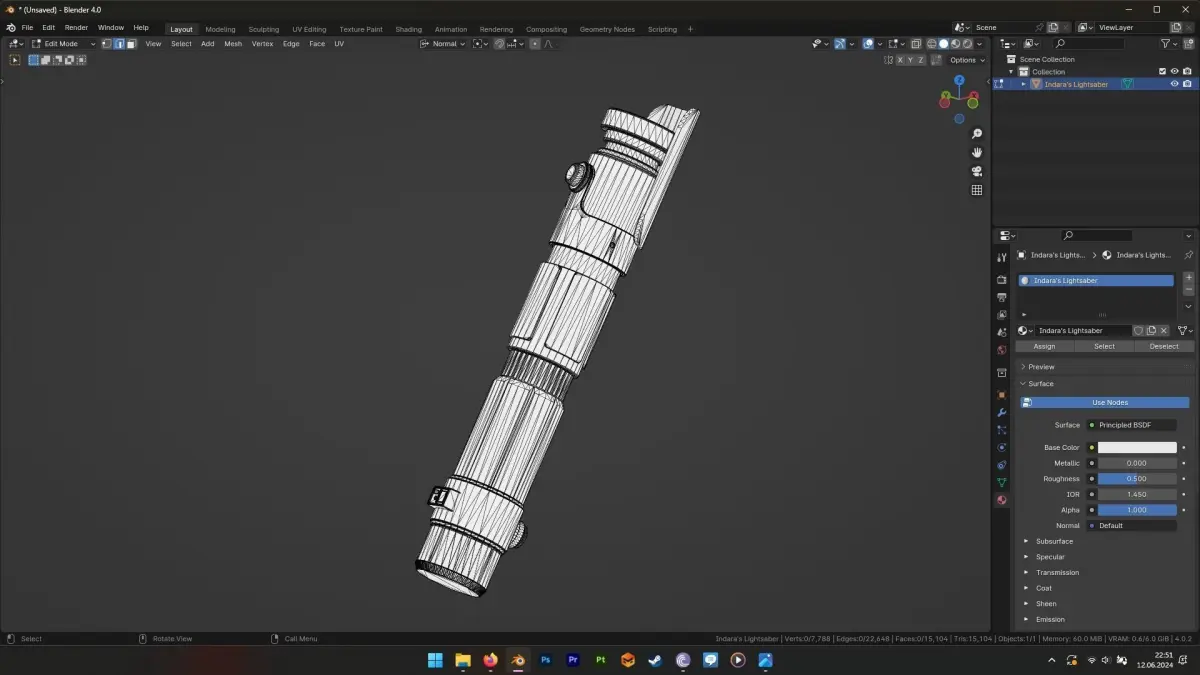Click the Z axis on navigation gizmo
The image size is (1200, 675).
(x=959, y=79)
